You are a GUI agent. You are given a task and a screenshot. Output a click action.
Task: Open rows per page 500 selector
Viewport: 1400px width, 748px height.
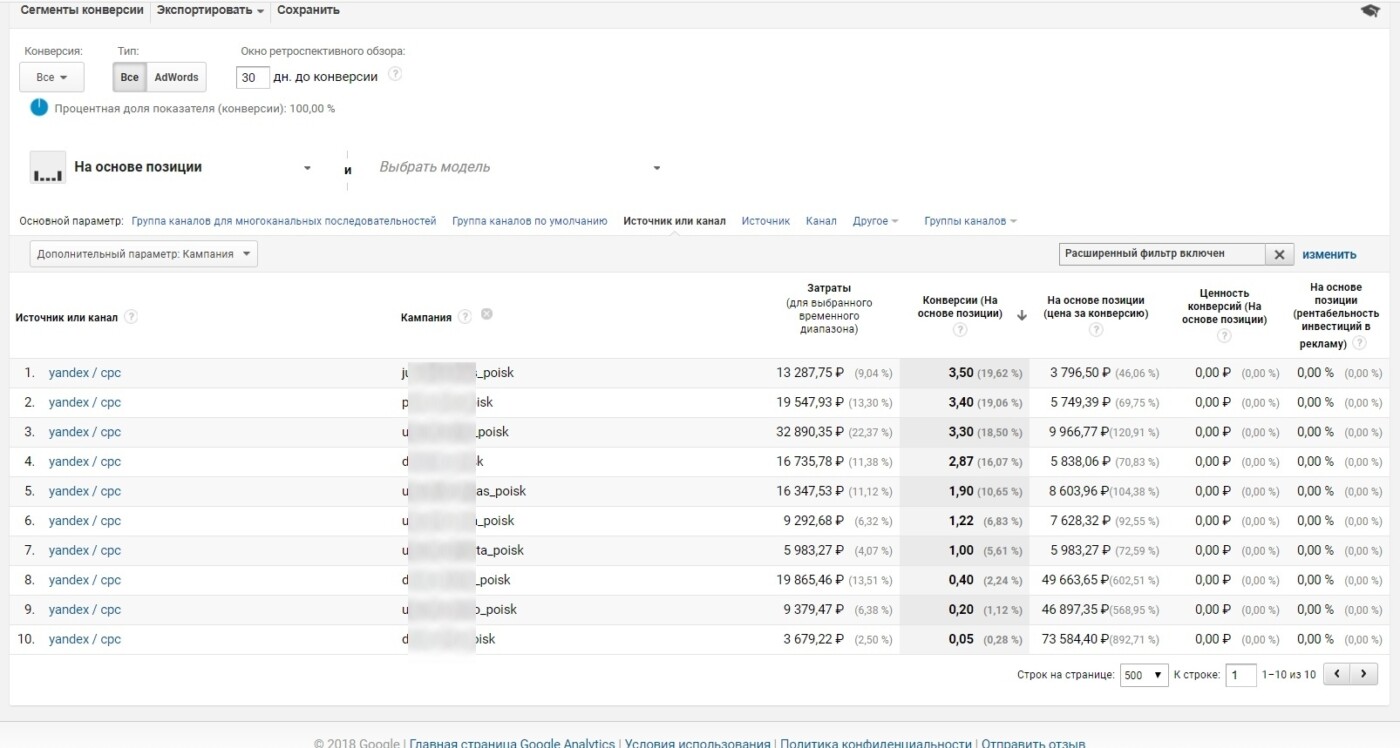pyautogui.click(x=1144, y=675)
